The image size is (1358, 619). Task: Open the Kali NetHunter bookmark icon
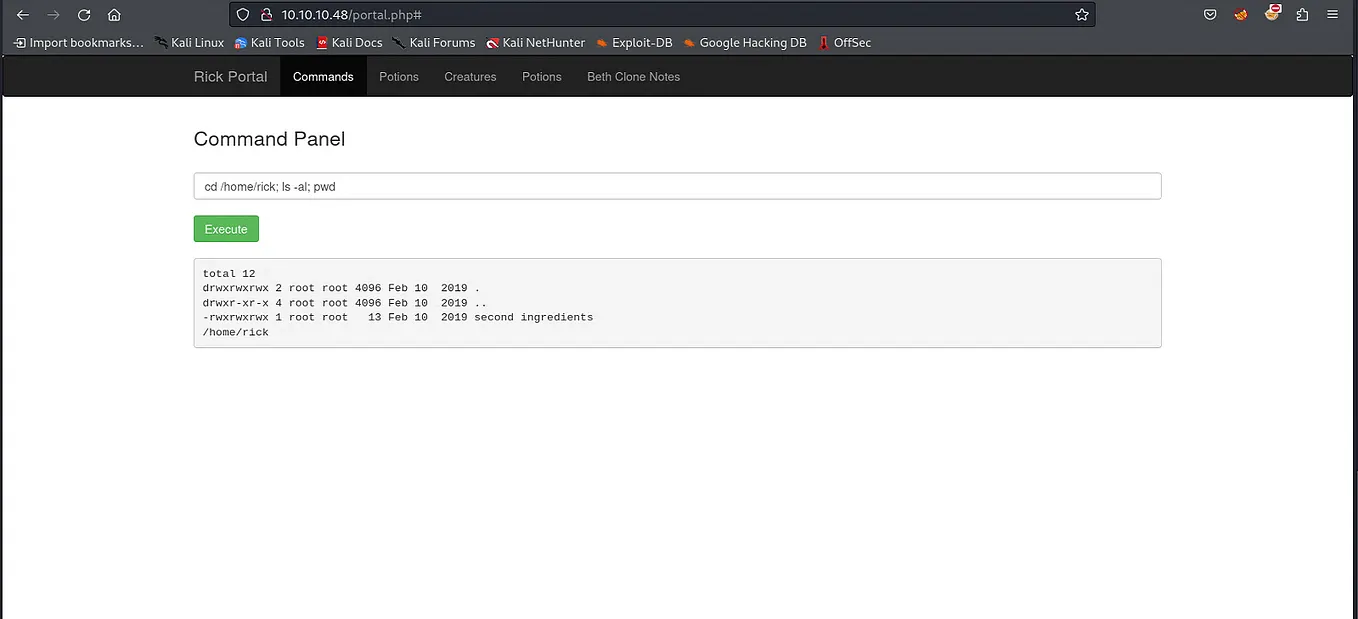[x=493, y=43]
